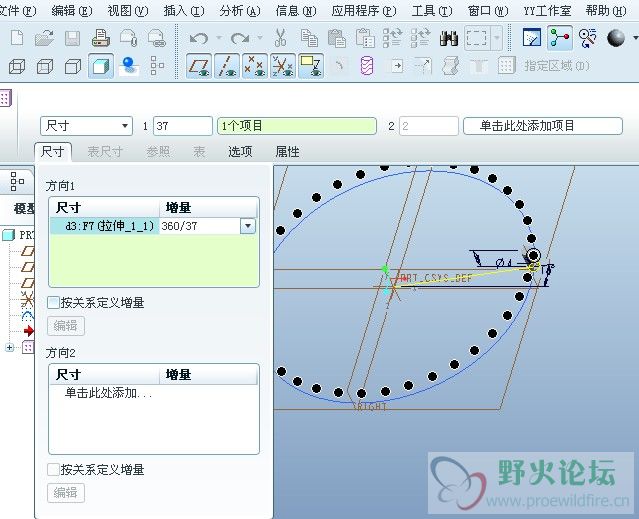Image resolution: width=639 pixels, height=519 pixels.
Task: Open the Redo history dropdown arrow
Action: [260, 38]
